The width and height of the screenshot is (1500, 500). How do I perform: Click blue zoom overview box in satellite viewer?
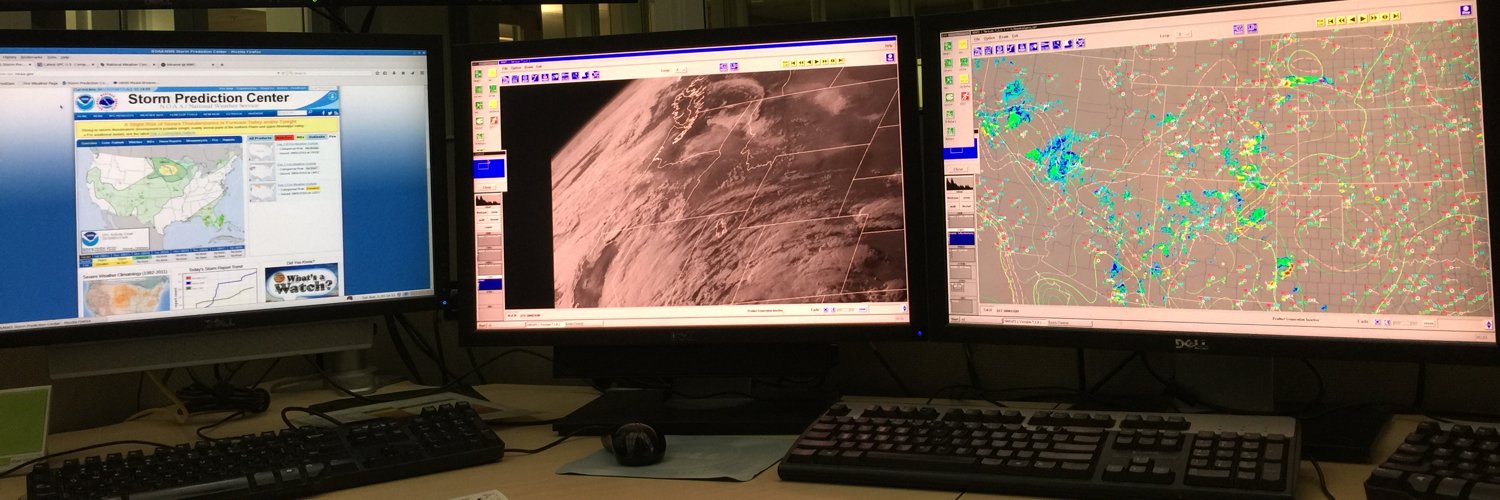coord(489,168)
